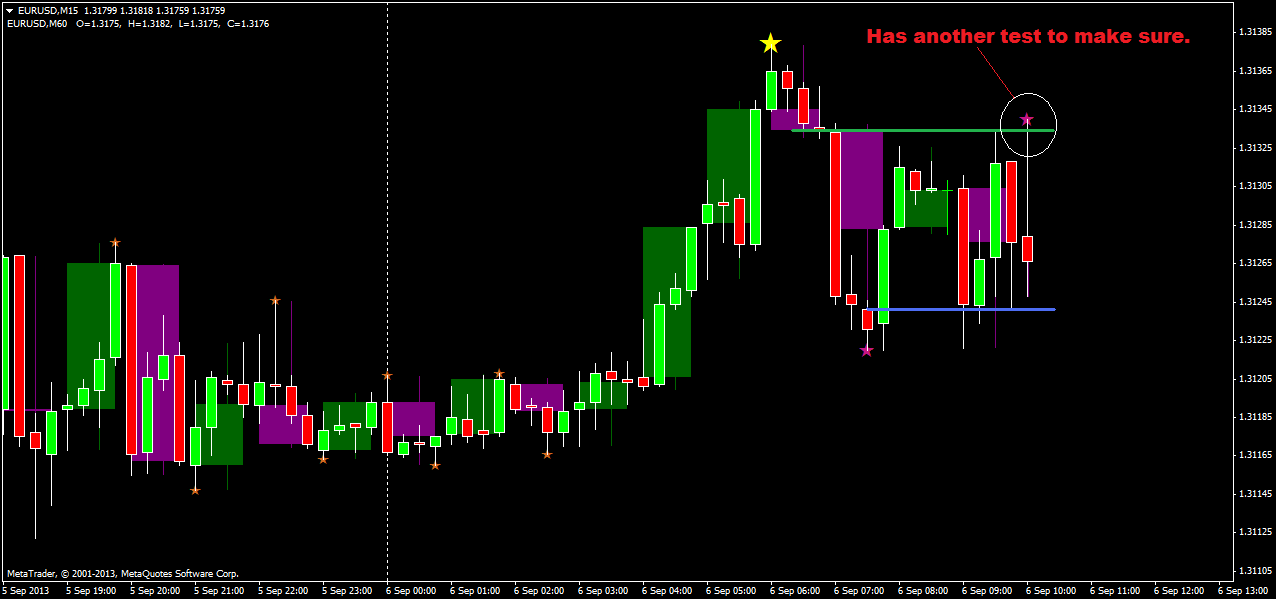Click the 6 Sep 11:00 time label
This screenshot has width=1276, height=599.
(x=1116, y=591)
